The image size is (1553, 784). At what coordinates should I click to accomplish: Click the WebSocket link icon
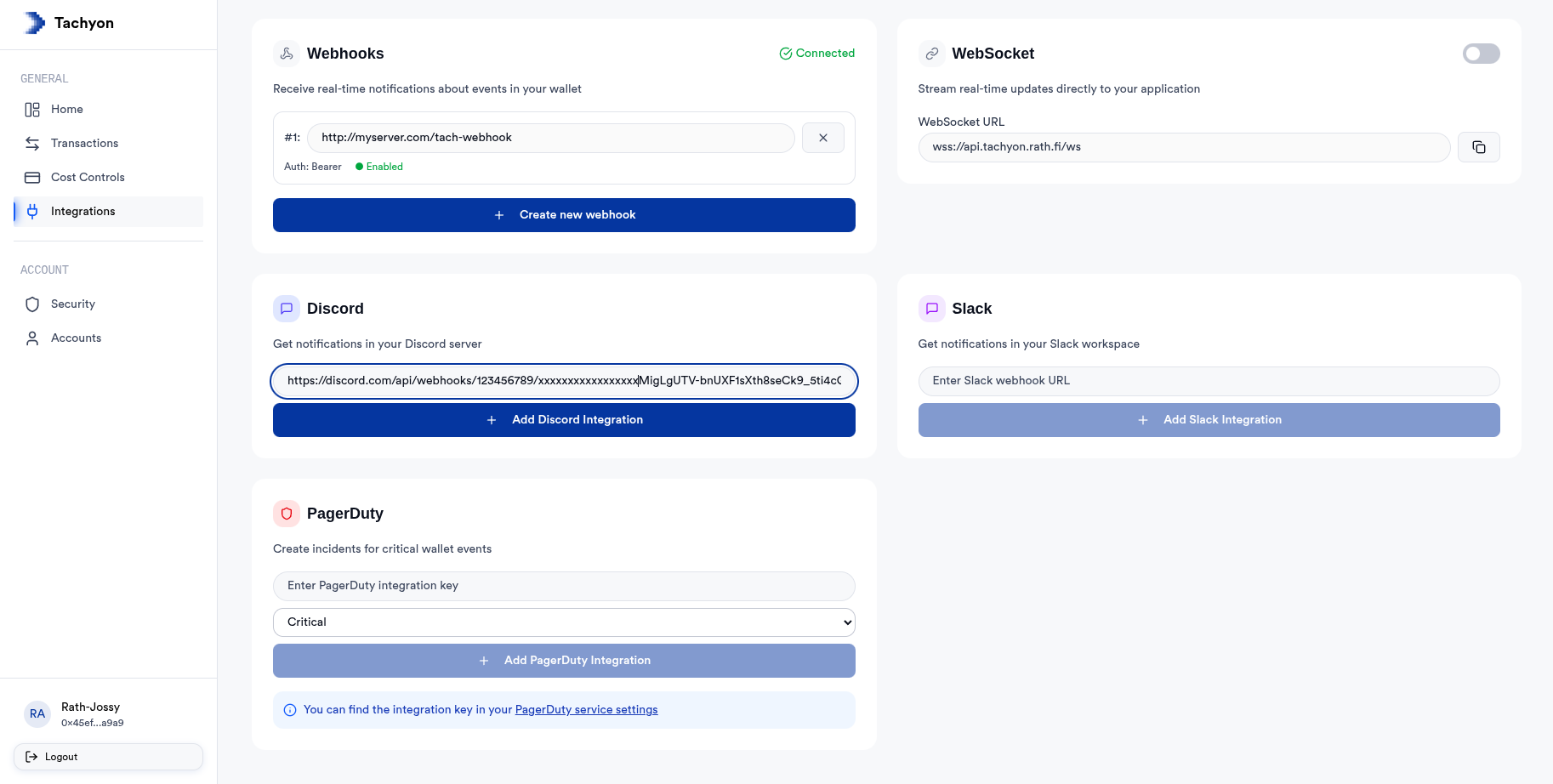(x=931, y=53)
